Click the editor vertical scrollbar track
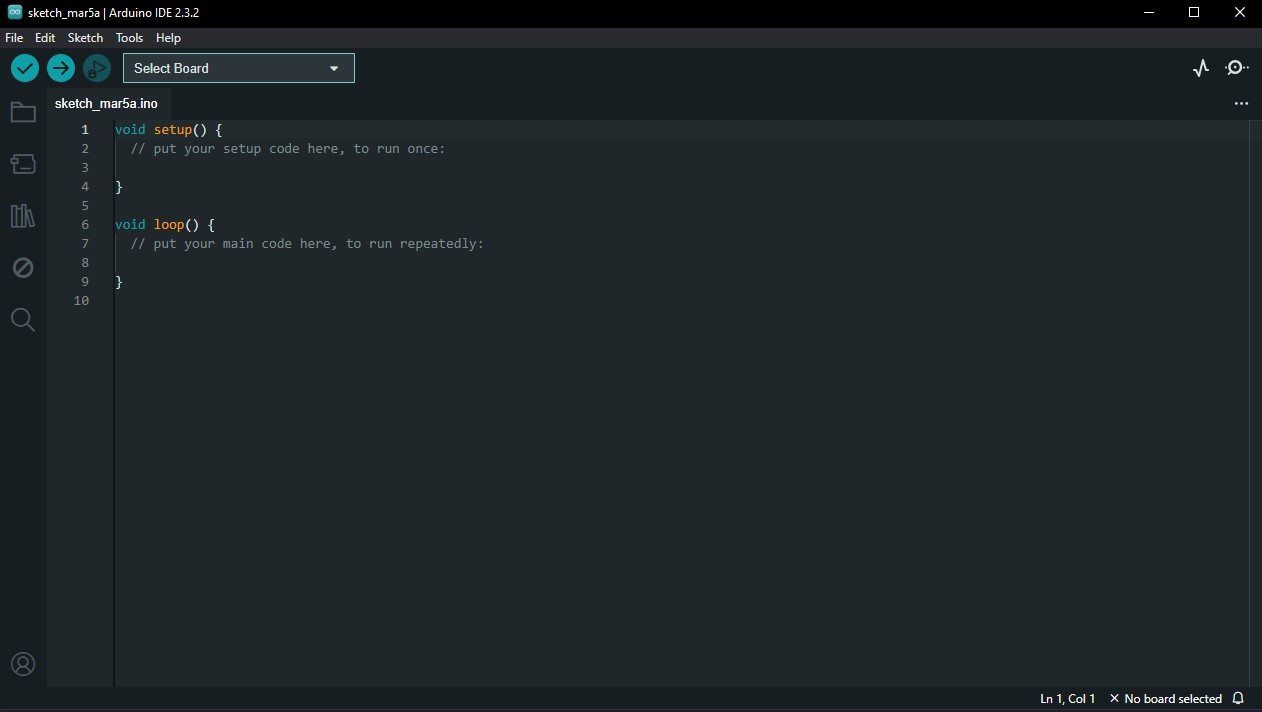This screenshot has width=1262, height=712. pyautogui.click(x=1255, y=403)
